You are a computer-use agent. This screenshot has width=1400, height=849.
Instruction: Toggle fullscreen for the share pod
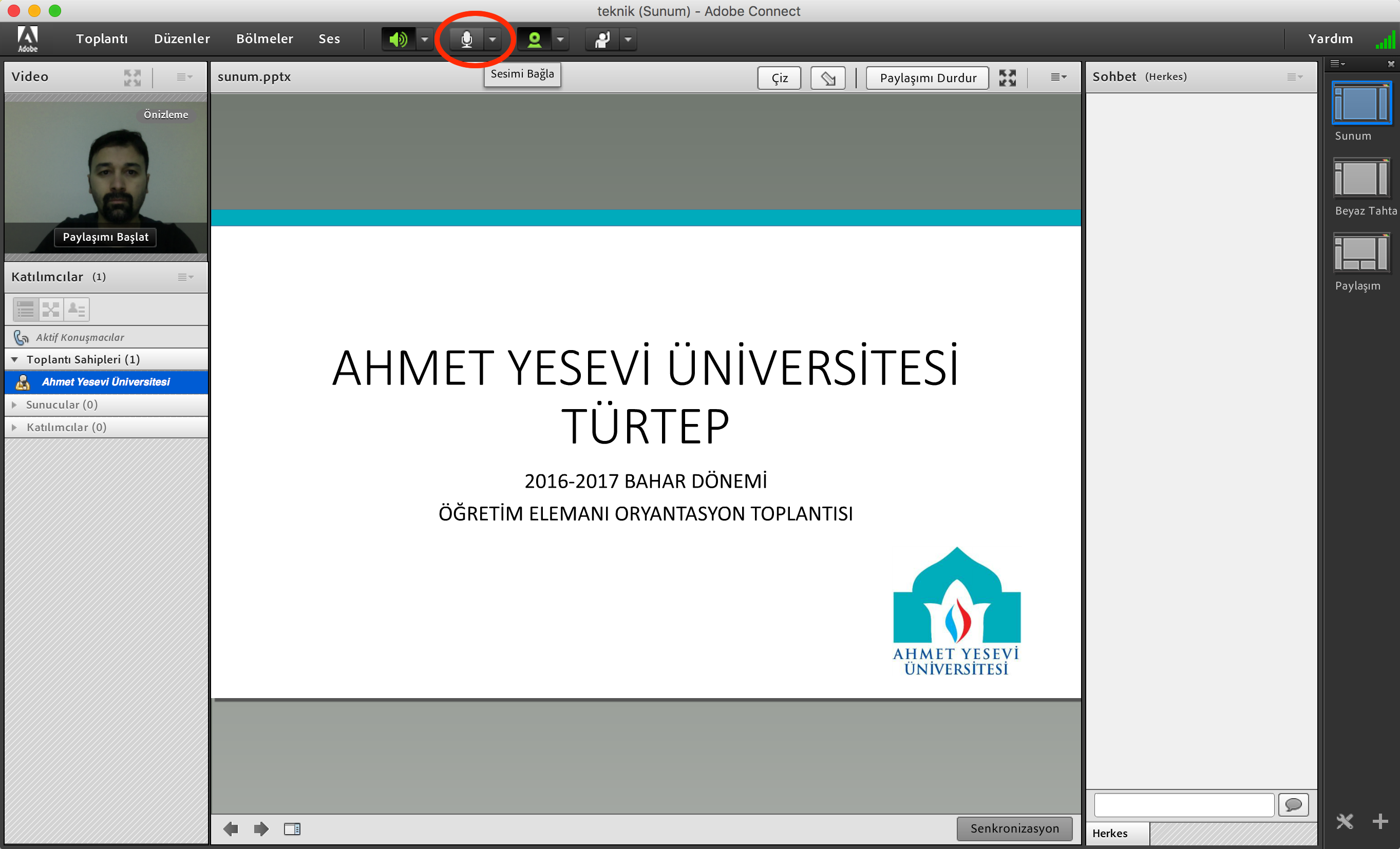(x=1008, y=78)
